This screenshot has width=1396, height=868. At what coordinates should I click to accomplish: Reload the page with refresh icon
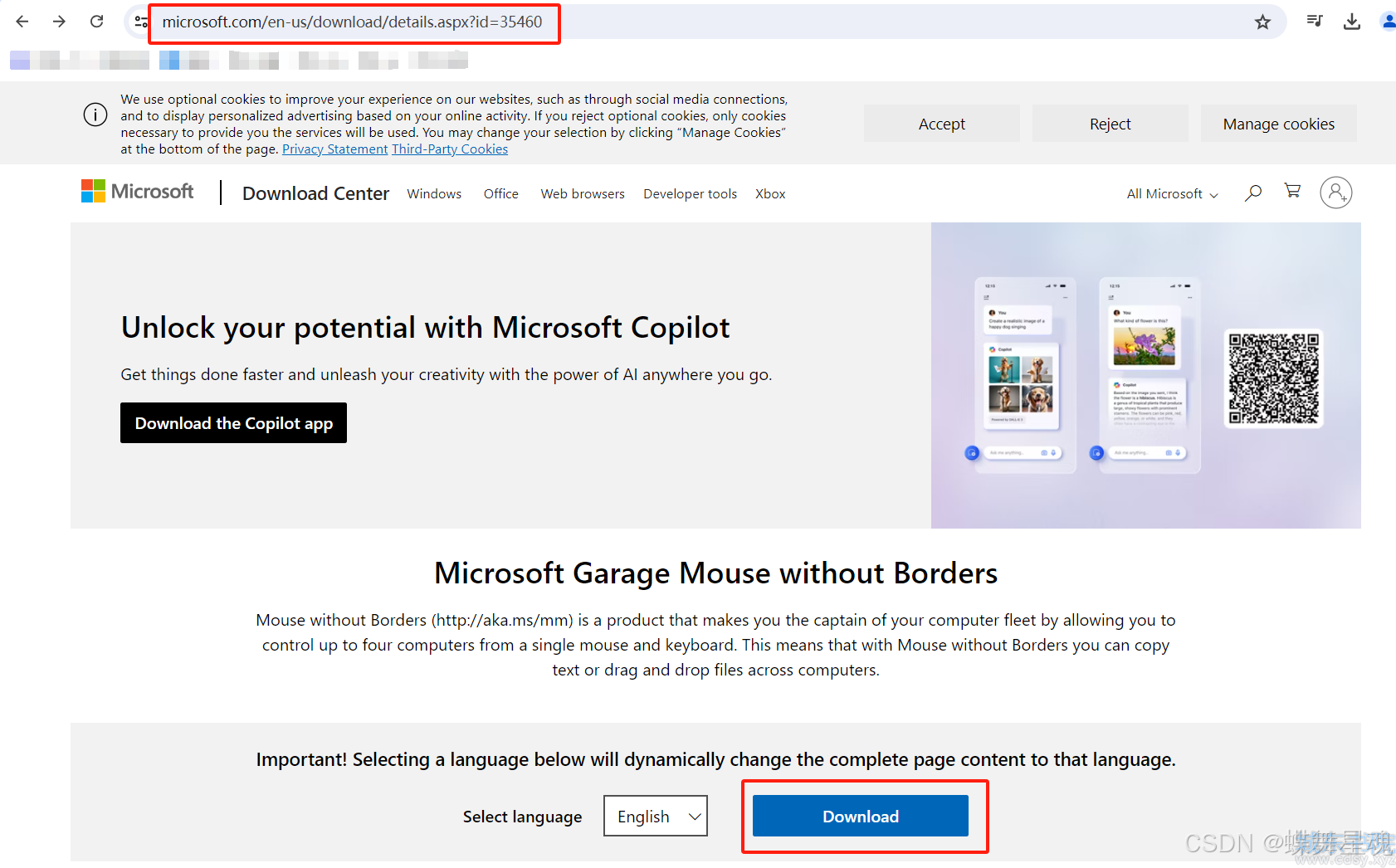[96, 22]
